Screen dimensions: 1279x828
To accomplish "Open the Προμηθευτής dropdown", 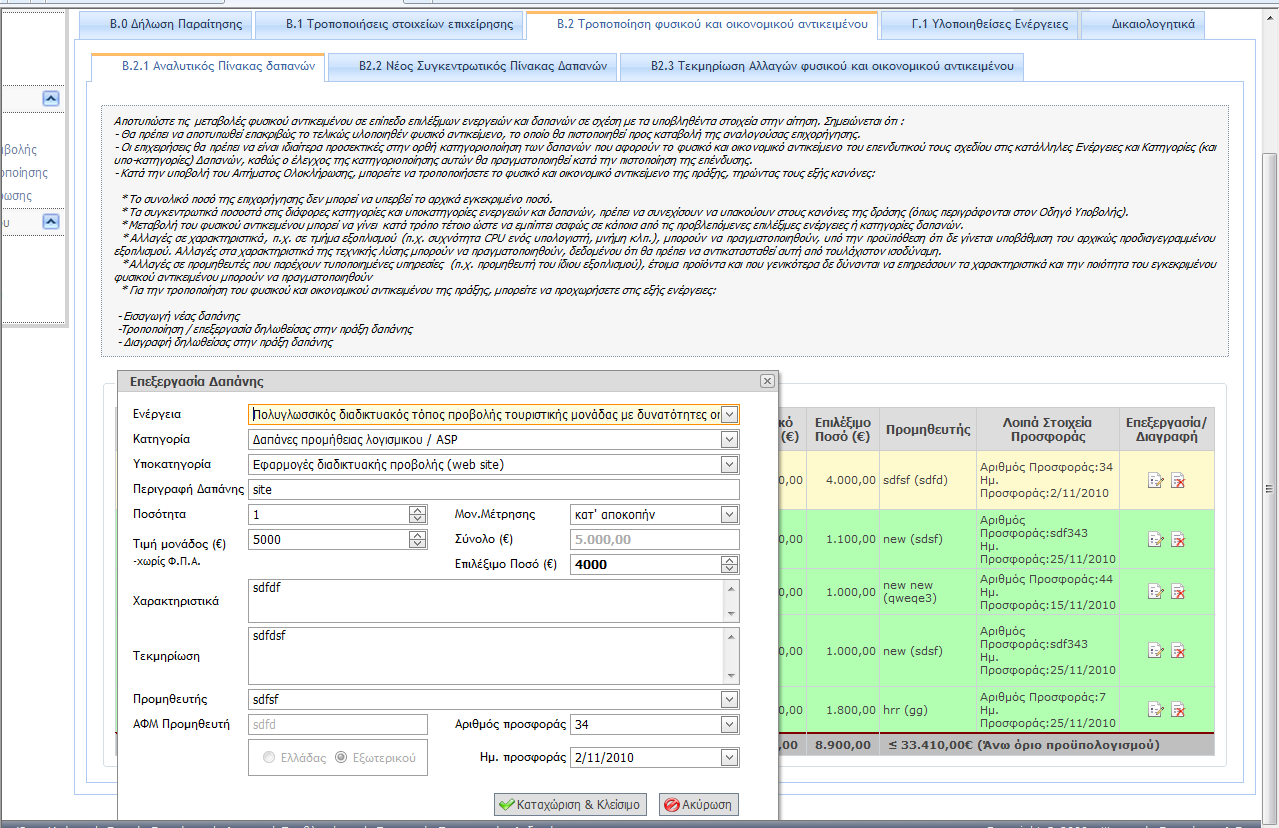I will click(x=730, y=699).
